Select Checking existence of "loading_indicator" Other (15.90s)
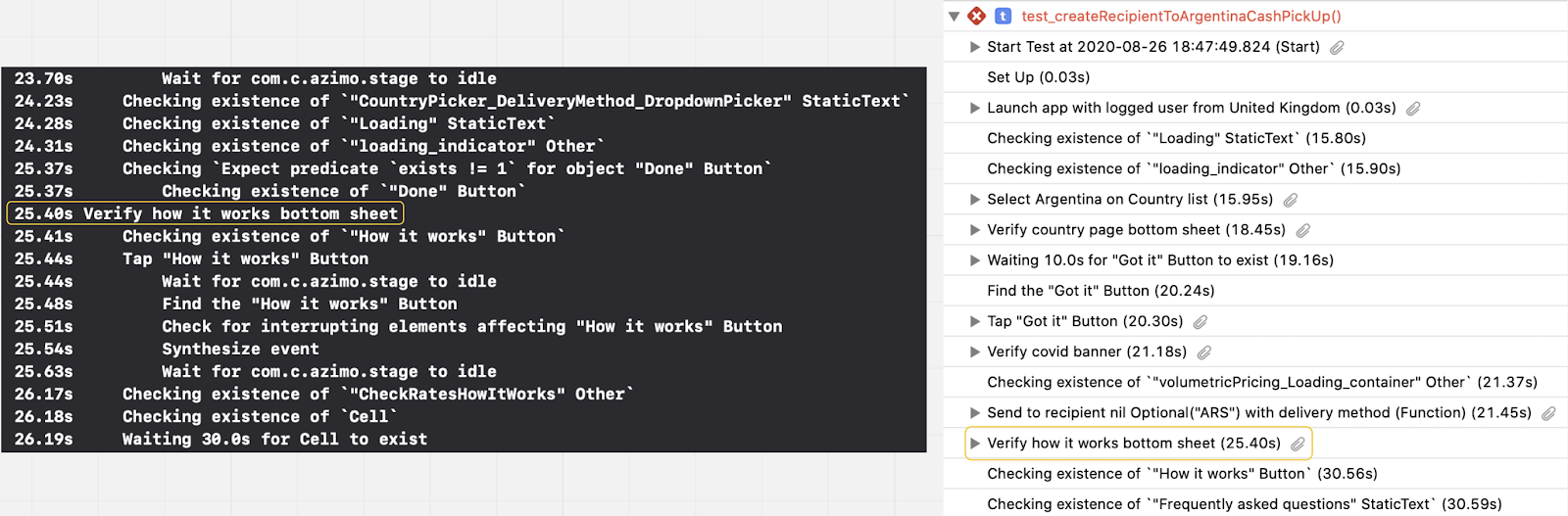 coord(1194,168)
